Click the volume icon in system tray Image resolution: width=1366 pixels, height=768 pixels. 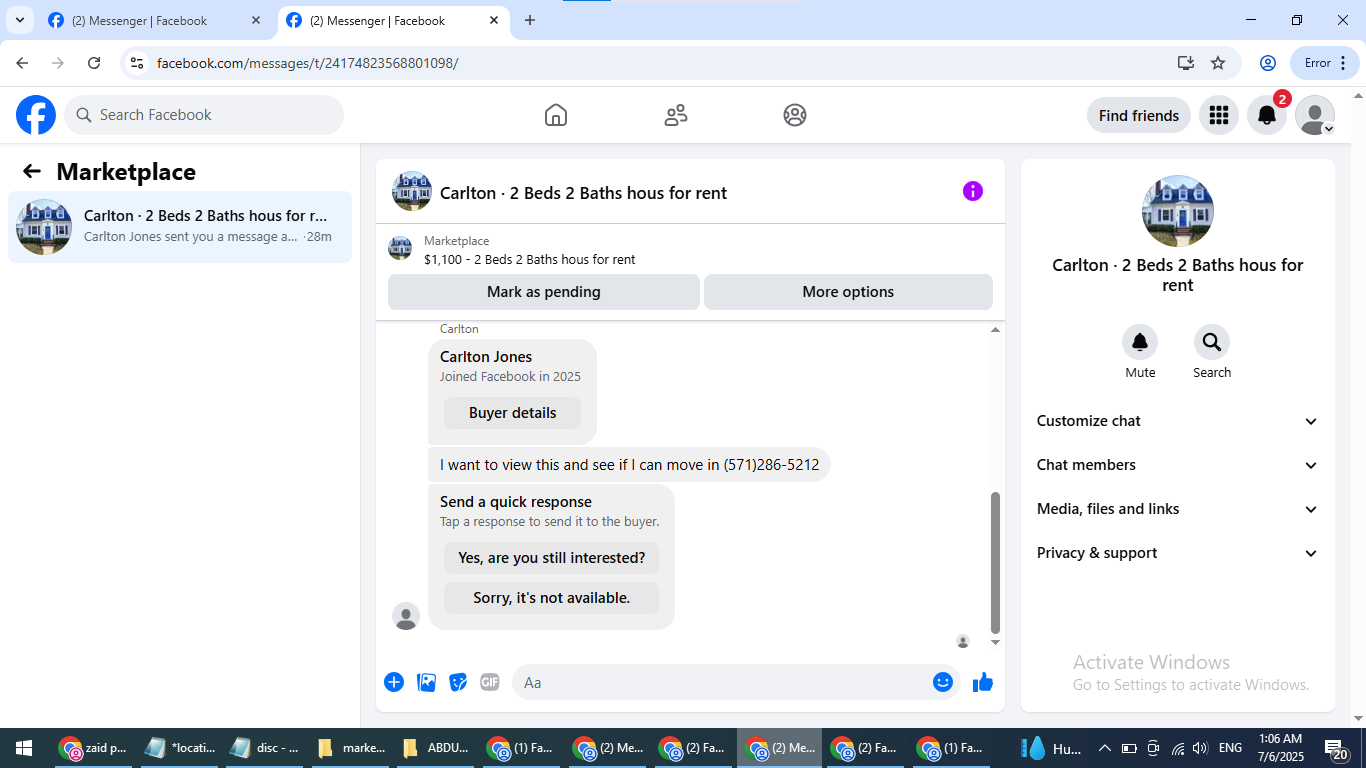tap(1201, 748)
